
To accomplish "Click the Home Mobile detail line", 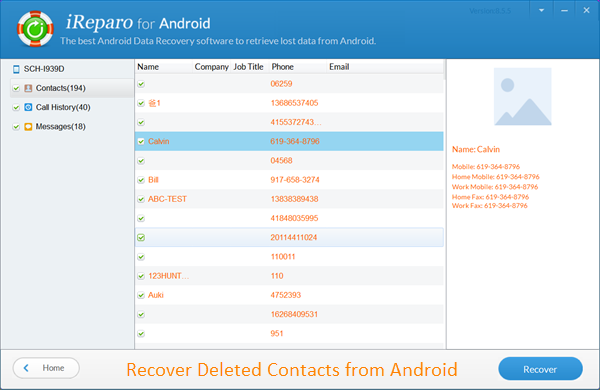I will pos(496,177).
